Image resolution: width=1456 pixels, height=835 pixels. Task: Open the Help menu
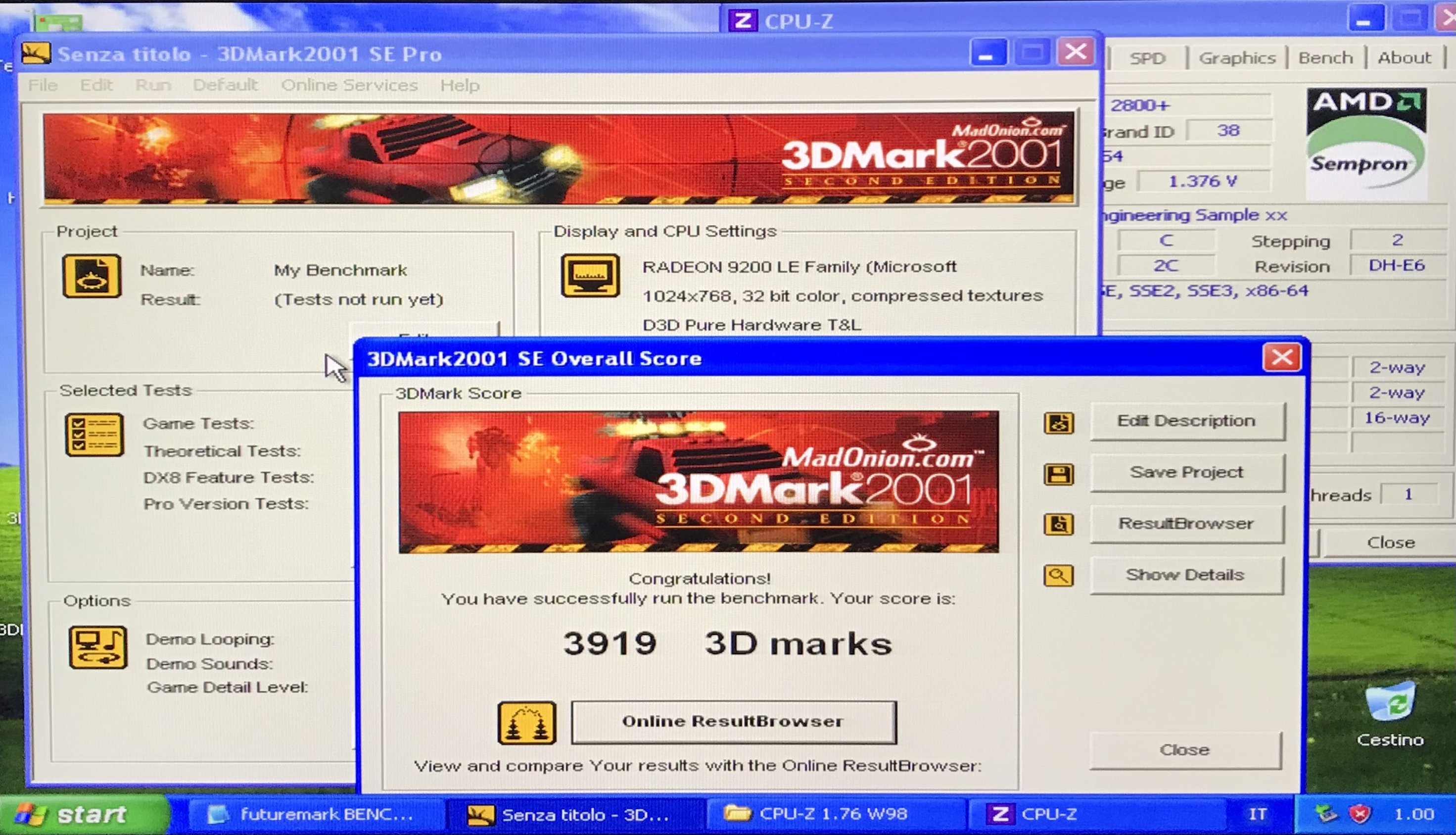click(459, 86)
